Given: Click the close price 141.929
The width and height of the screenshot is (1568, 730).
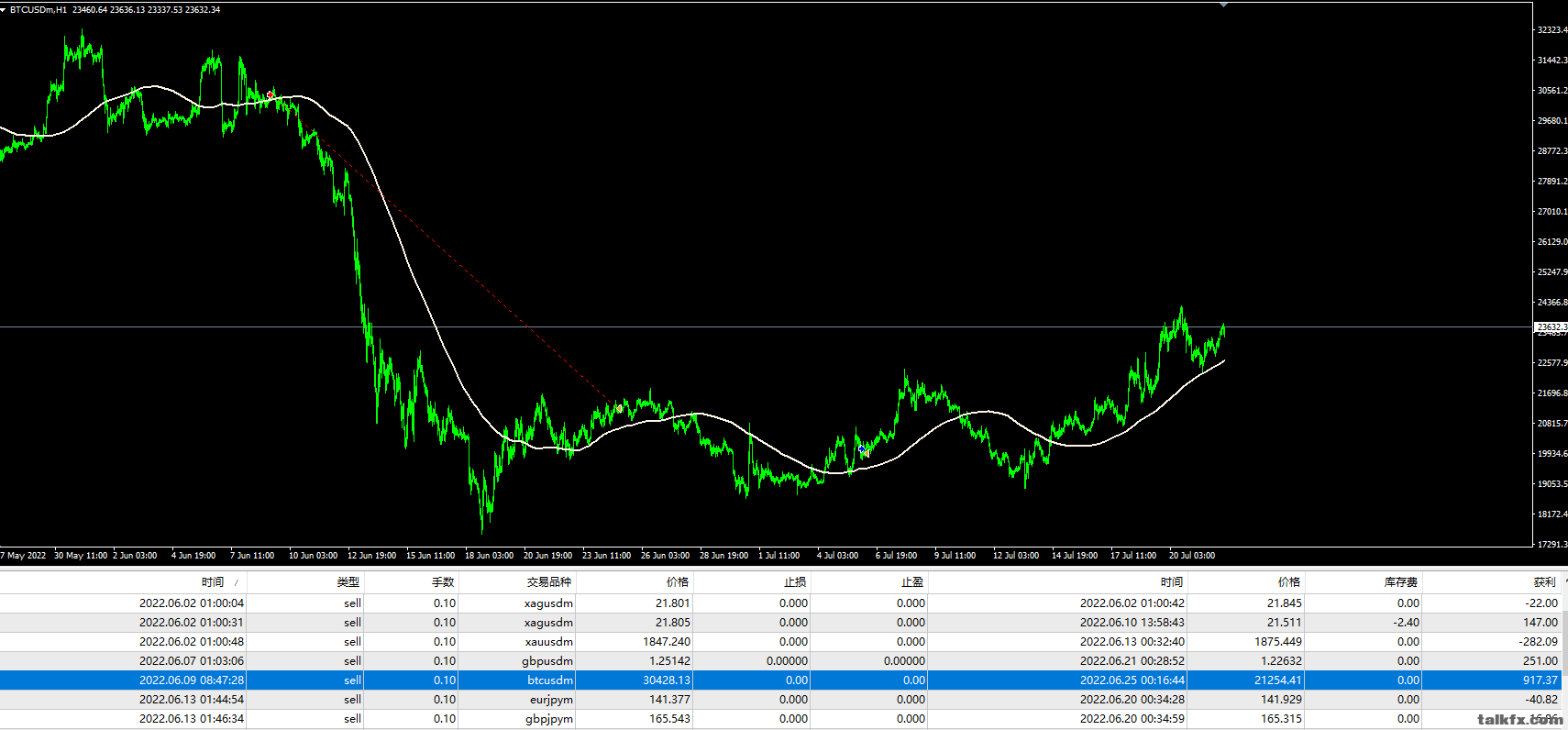Looking at the screenshot, I should (x=1281, y=699).
